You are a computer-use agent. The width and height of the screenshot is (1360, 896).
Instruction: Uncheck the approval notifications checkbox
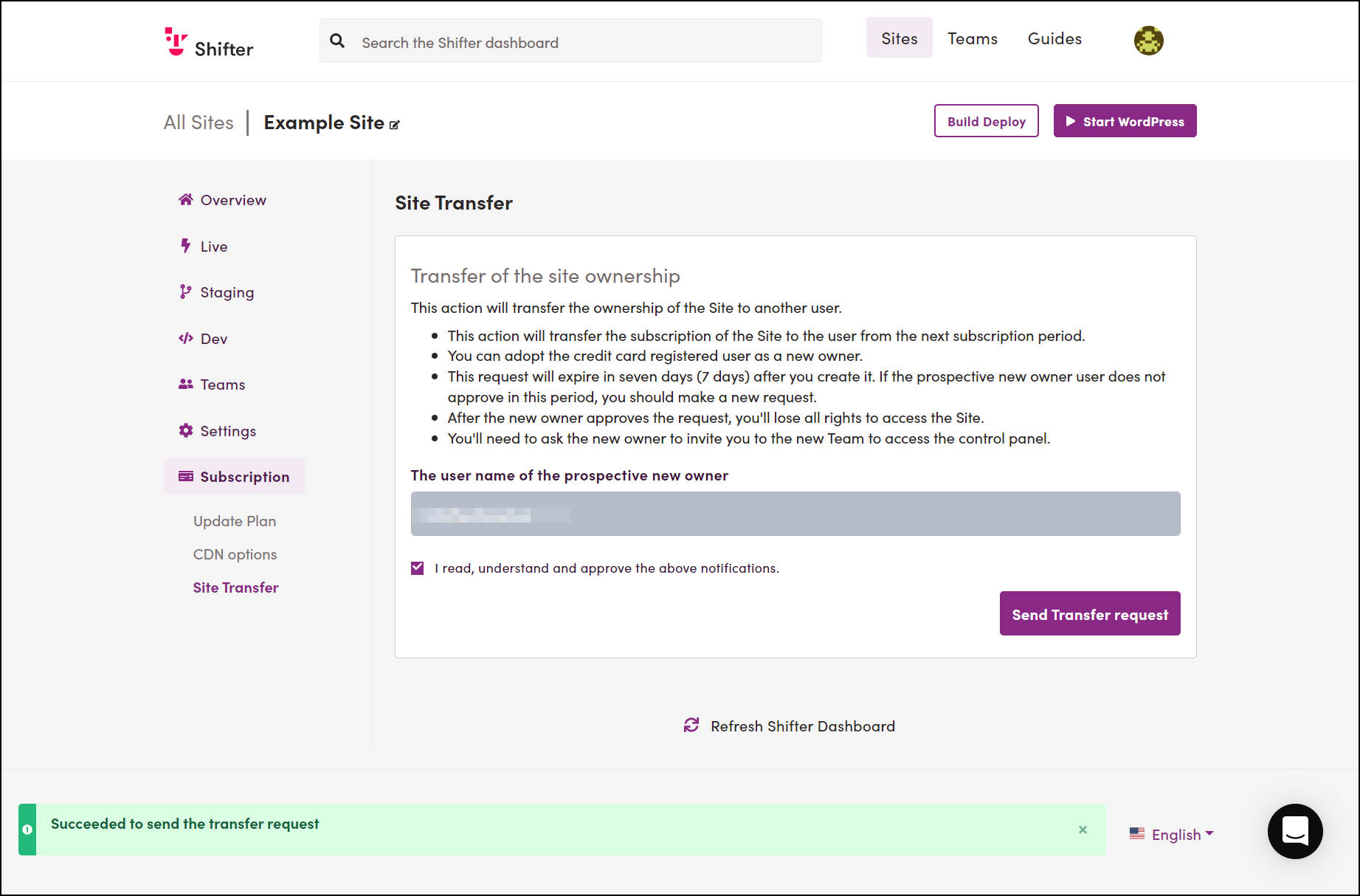pyautogui.click(x=418, y=568)
